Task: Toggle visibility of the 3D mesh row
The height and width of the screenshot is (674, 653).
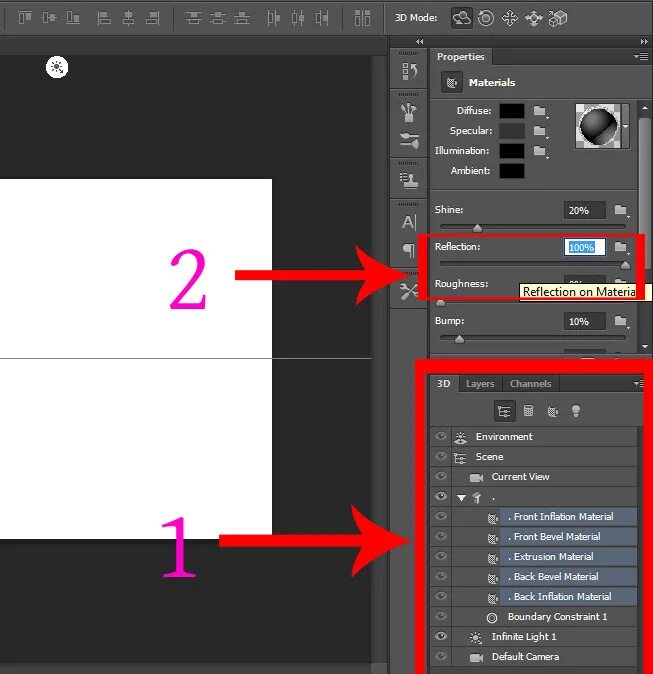Action: [441, 496]
